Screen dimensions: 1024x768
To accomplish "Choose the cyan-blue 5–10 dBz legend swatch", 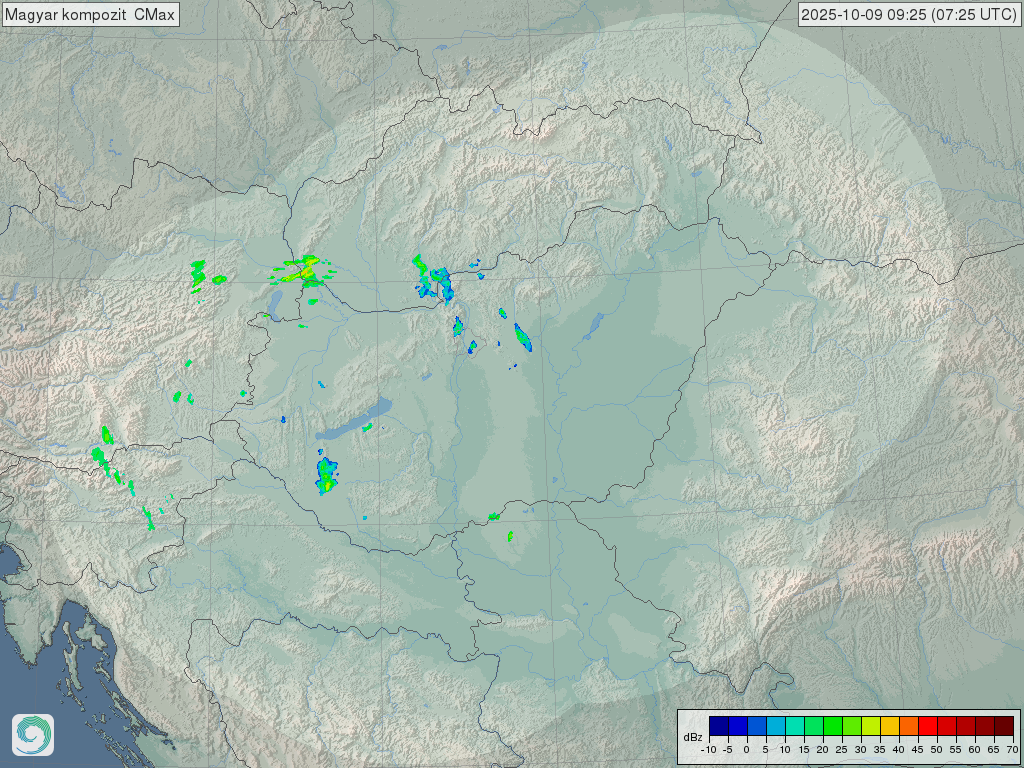I will pyautogui.click(x=776, y=726).
